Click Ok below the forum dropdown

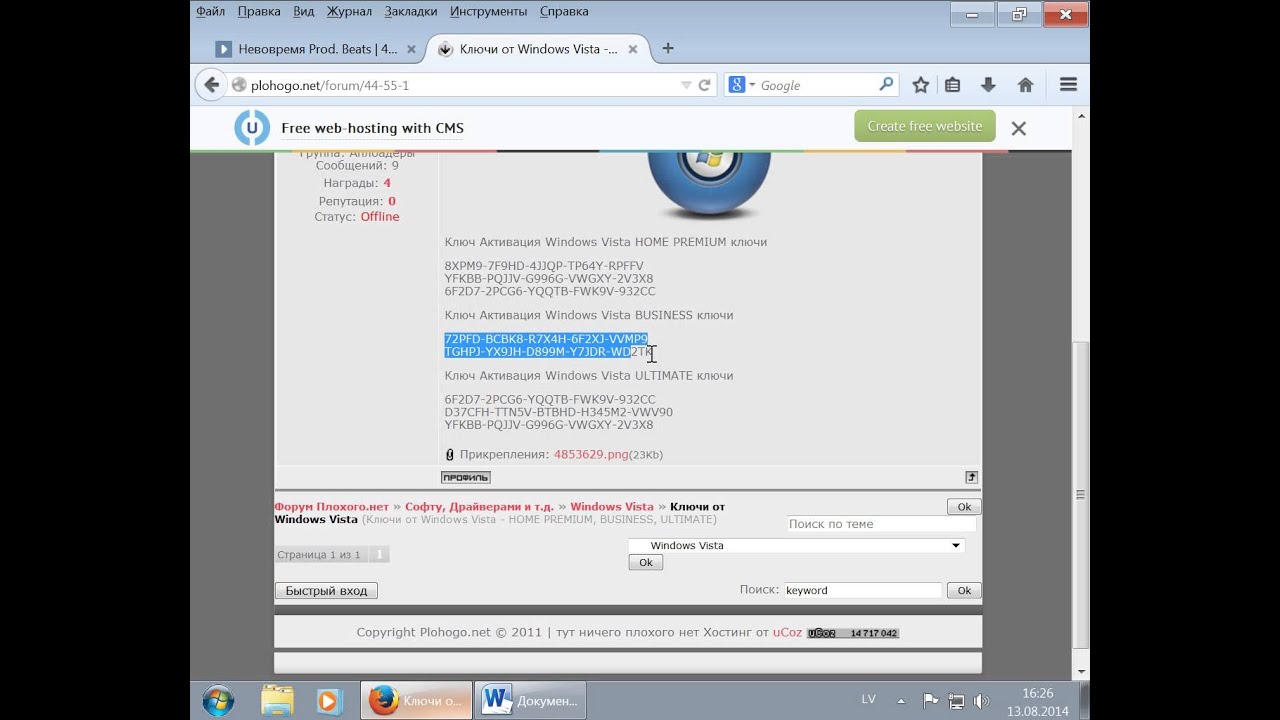coord(645,563)
